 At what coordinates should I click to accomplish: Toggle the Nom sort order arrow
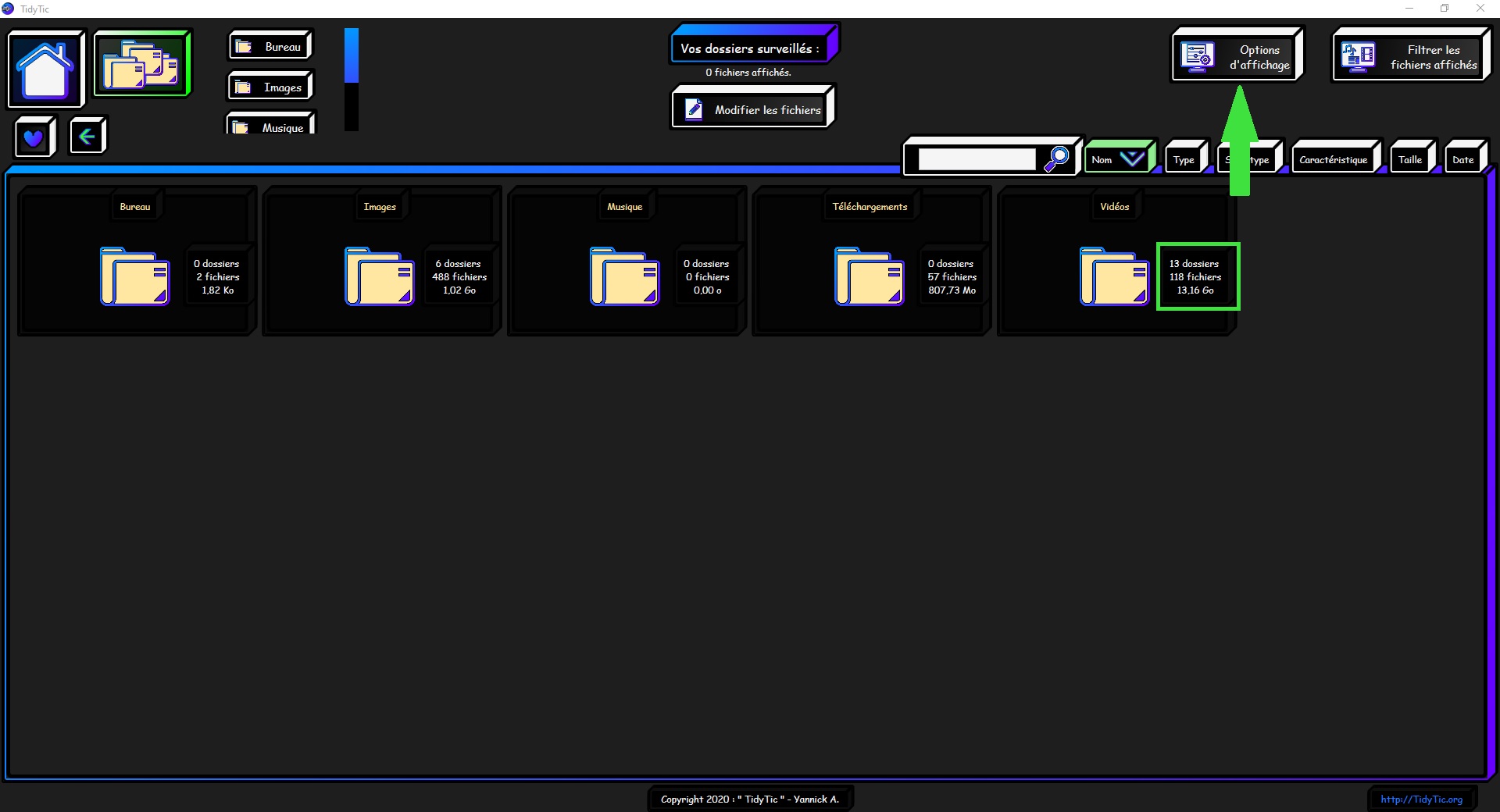1131,158
